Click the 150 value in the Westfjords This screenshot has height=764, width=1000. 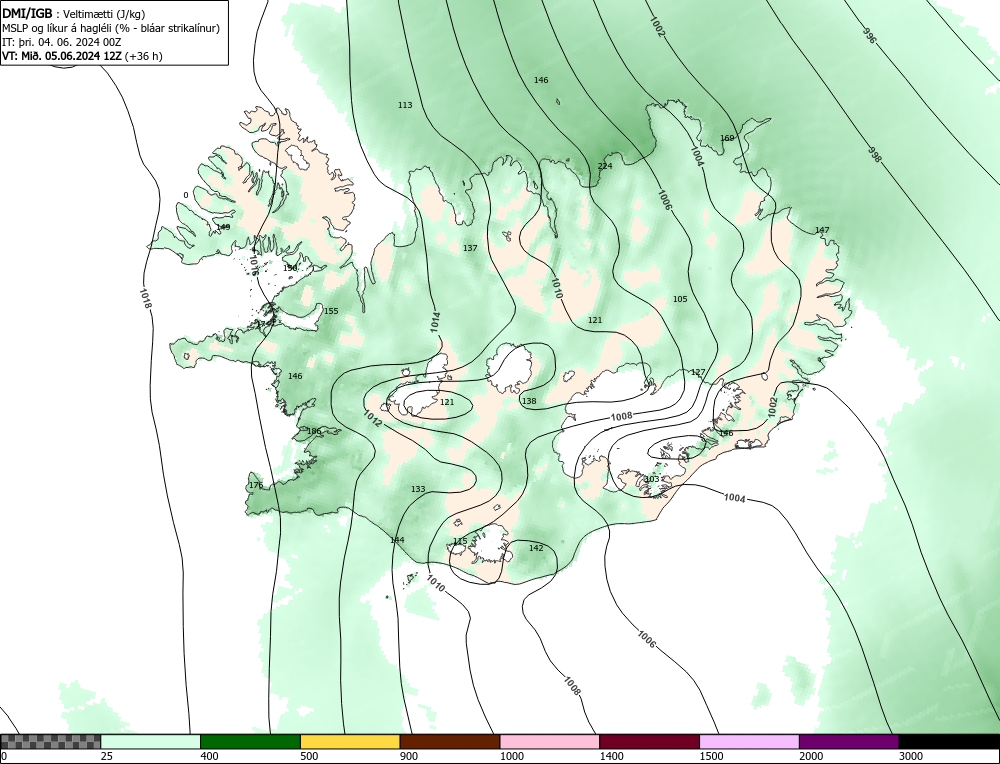tap(290, 268)
